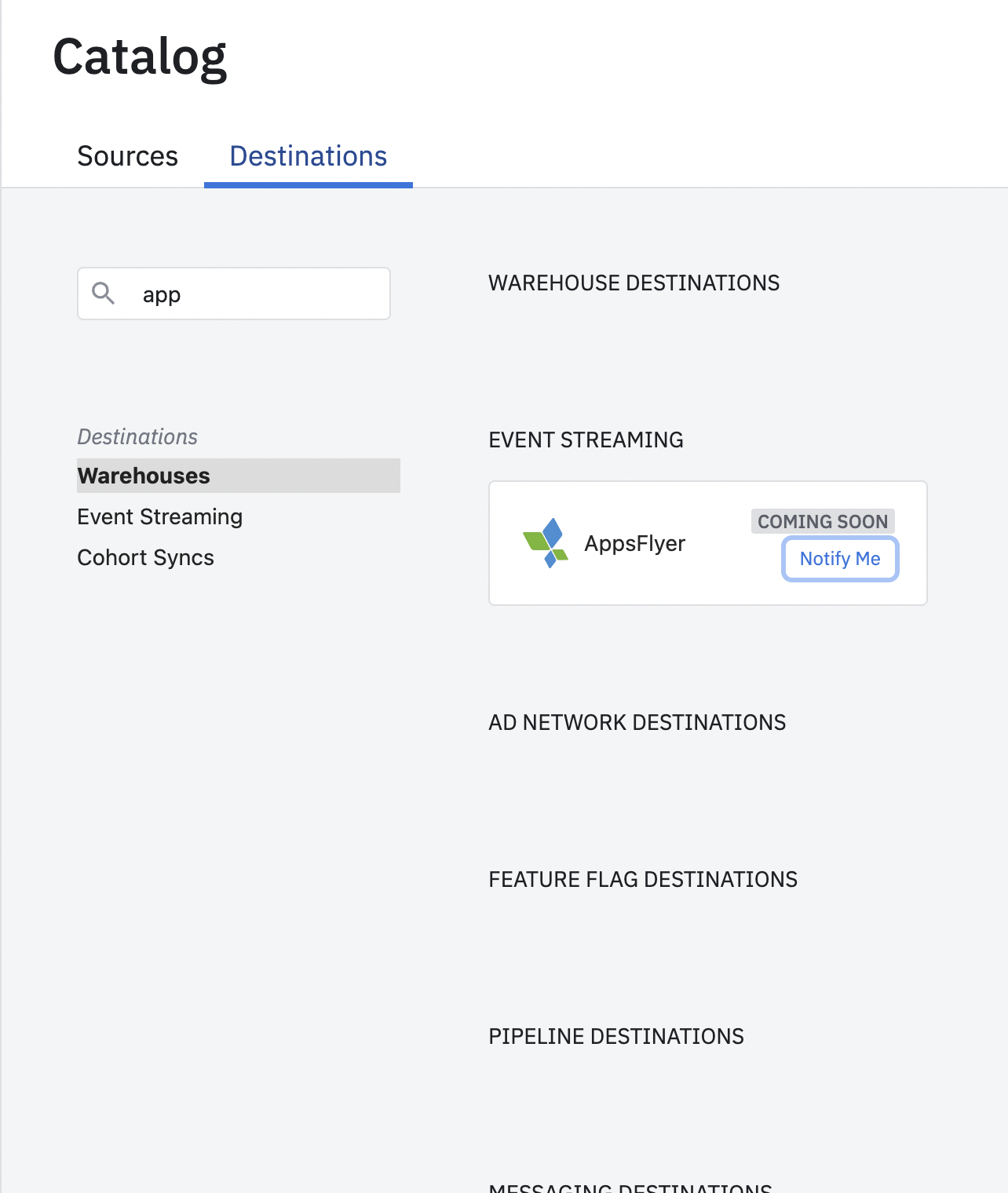
Task: Click the Catalog page title
Action: pos(140,57)
